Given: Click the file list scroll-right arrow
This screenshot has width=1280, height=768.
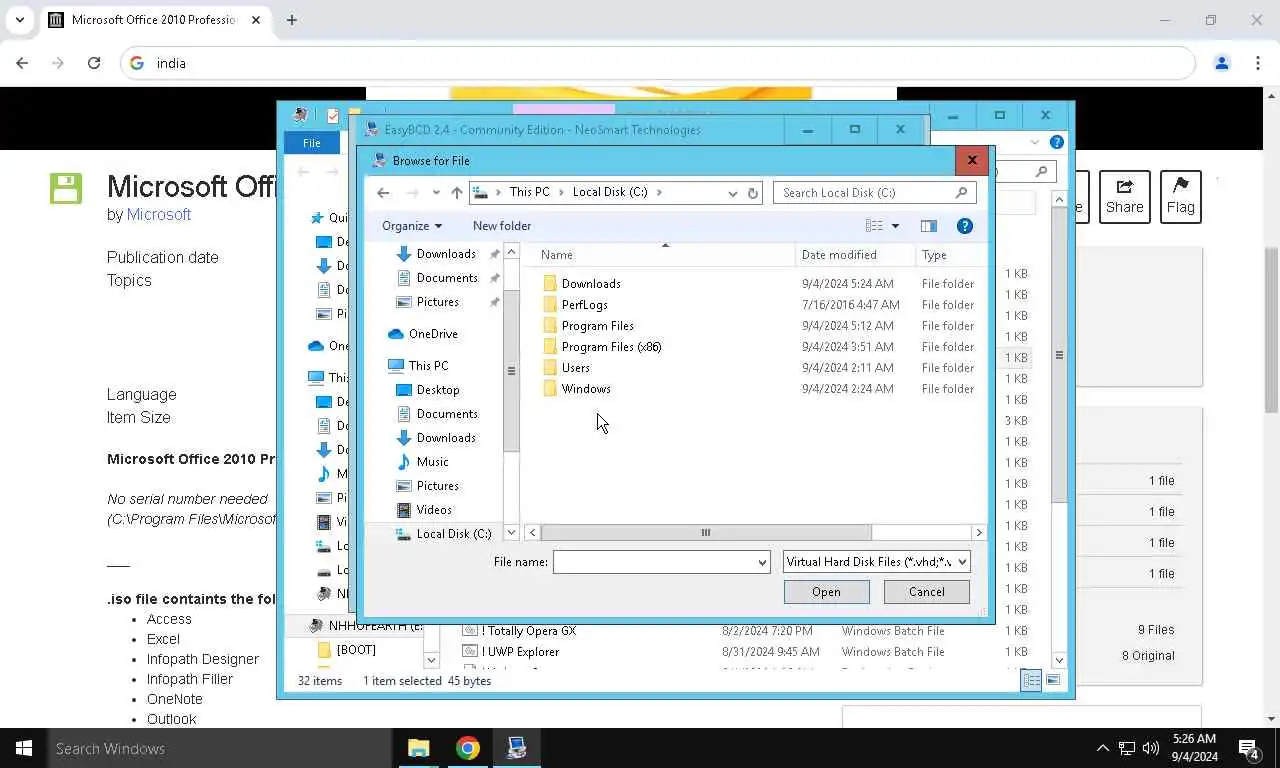Looking at the screenshot, I should 979,533.
